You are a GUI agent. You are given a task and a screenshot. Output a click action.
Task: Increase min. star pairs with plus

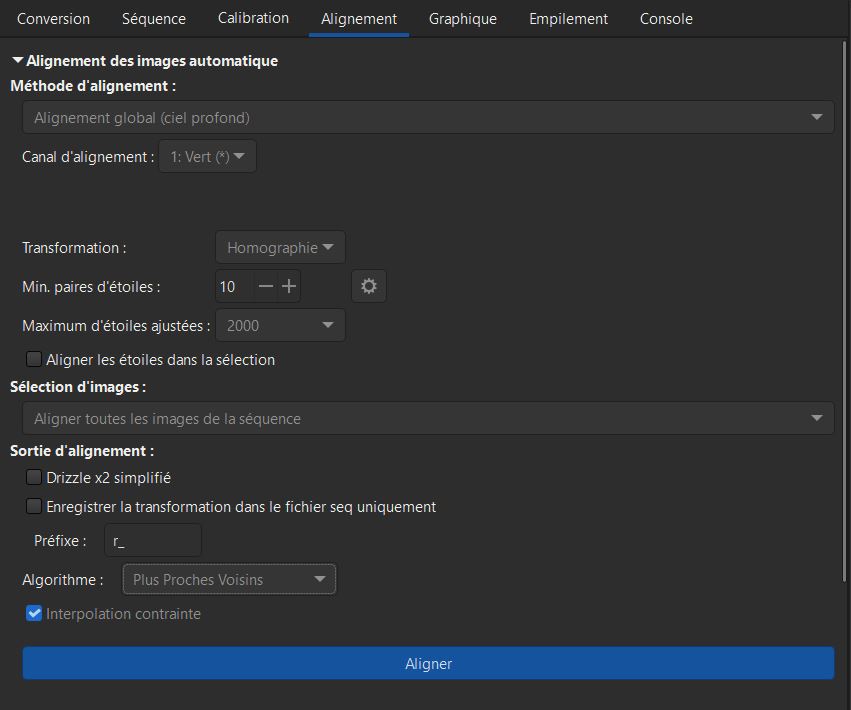[x=289, y=286]
